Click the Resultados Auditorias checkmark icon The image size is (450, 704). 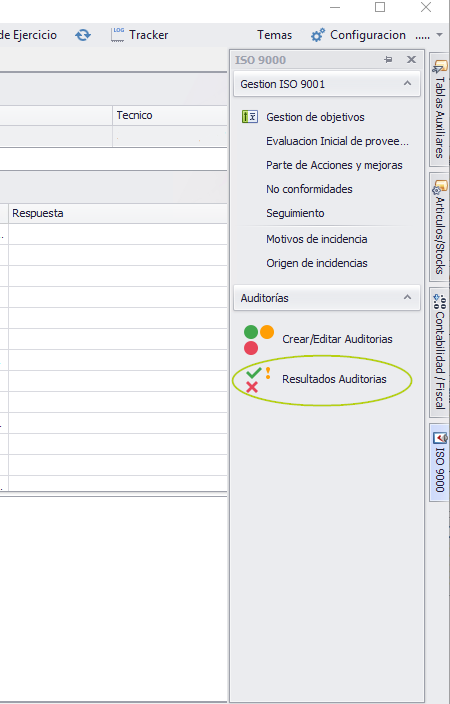click(x=258, y=379)
